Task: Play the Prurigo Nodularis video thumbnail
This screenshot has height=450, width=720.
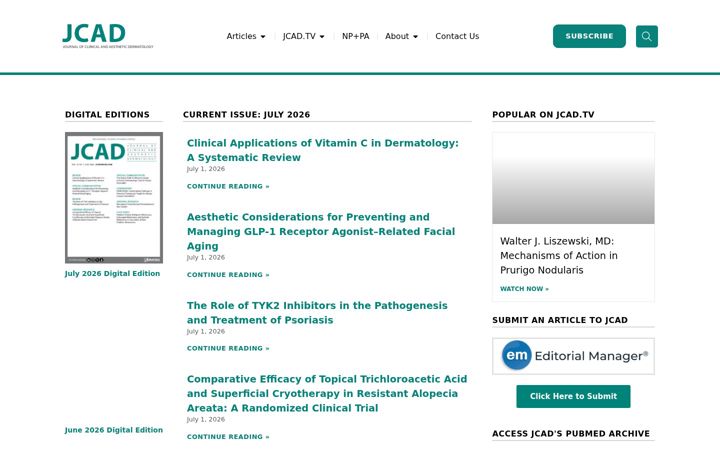Action: [x=573, y=179]
